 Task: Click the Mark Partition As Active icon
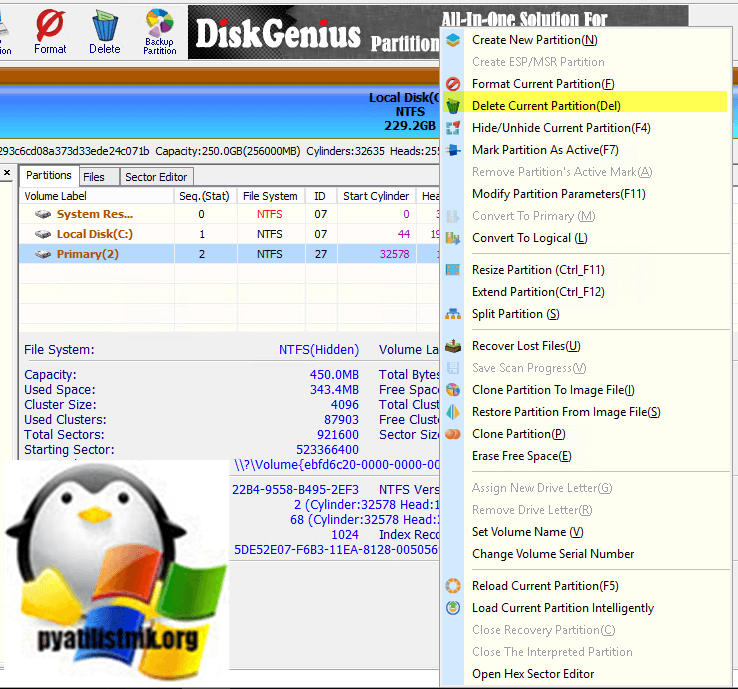(x=453, y=150)
